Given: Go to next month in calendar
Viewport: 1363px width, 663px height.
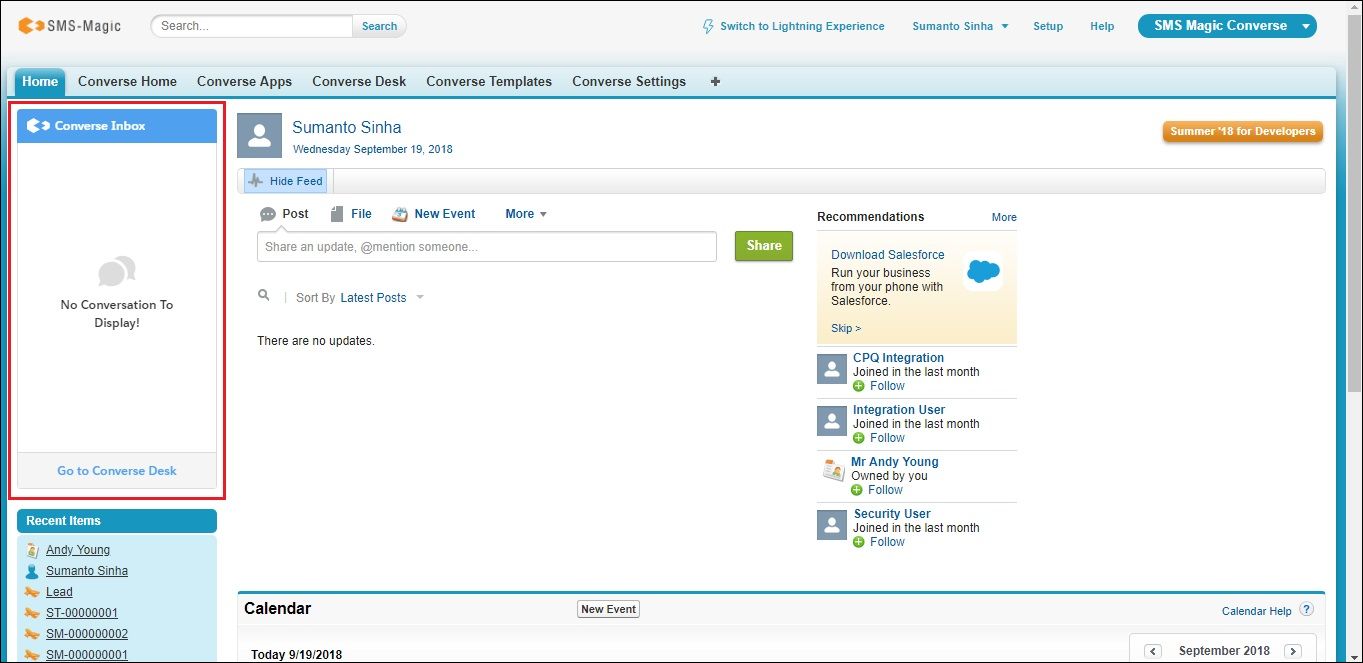Looking at the screenshot, I should click(x=1292, y=651).
